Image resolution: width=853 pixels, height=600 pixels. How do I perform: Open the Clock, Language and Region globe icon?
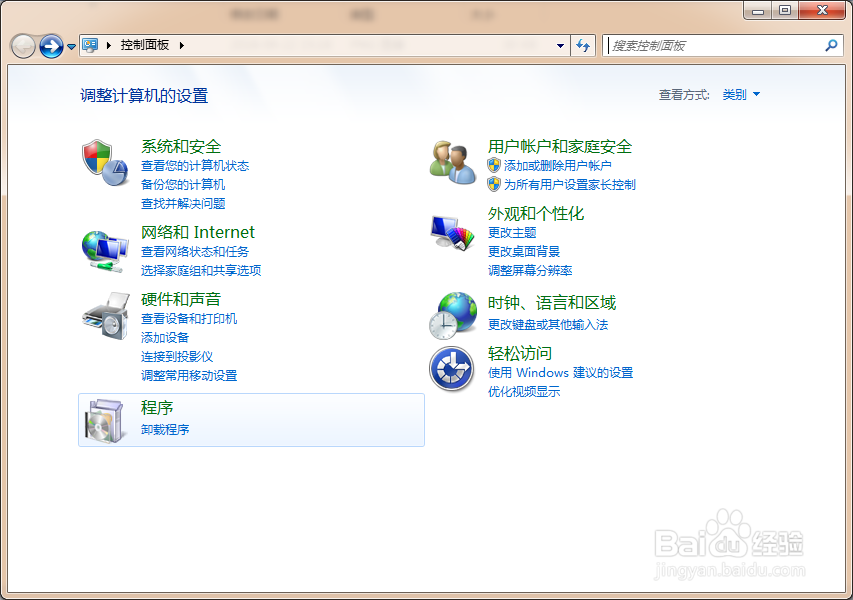[453, 316]
